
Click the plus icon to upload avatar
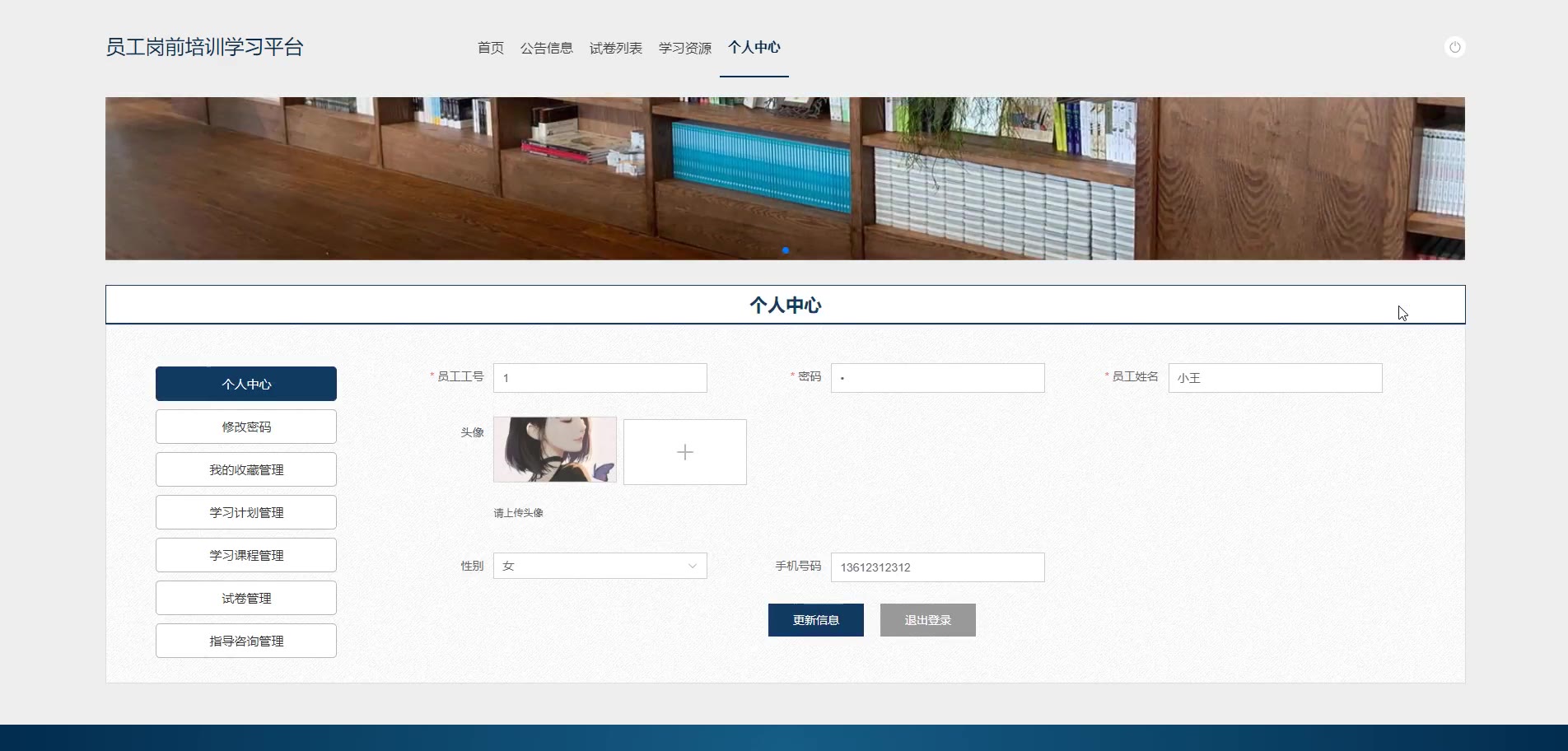point(685,452)
